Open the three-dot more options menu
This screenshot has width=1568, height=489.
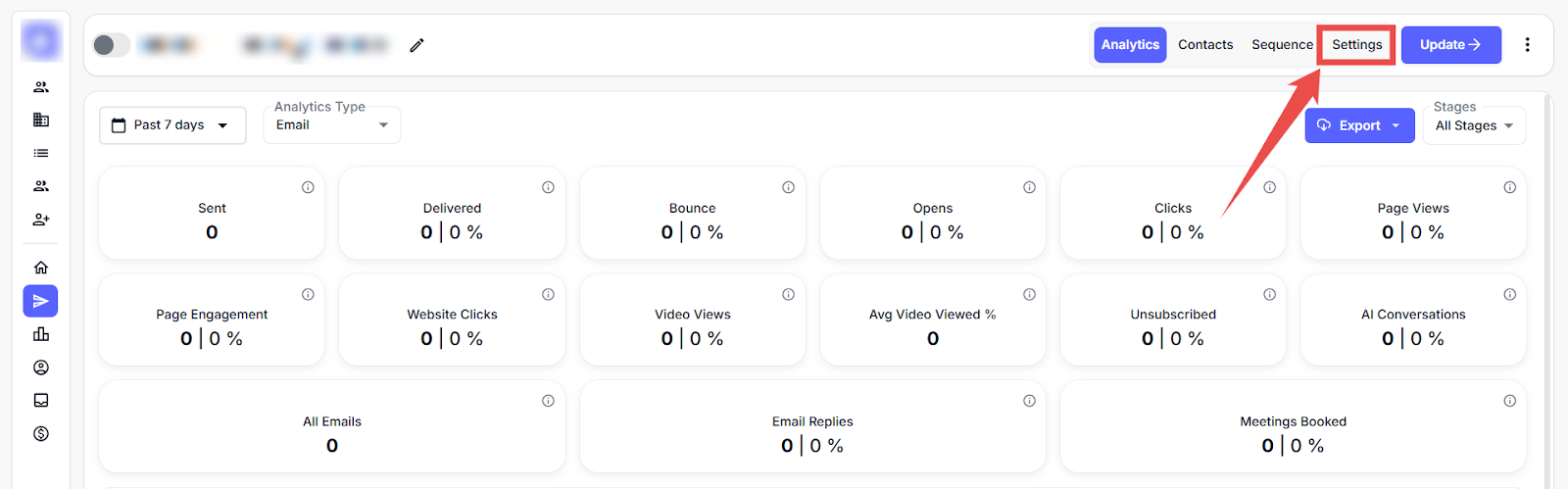tap(1527, 45)
